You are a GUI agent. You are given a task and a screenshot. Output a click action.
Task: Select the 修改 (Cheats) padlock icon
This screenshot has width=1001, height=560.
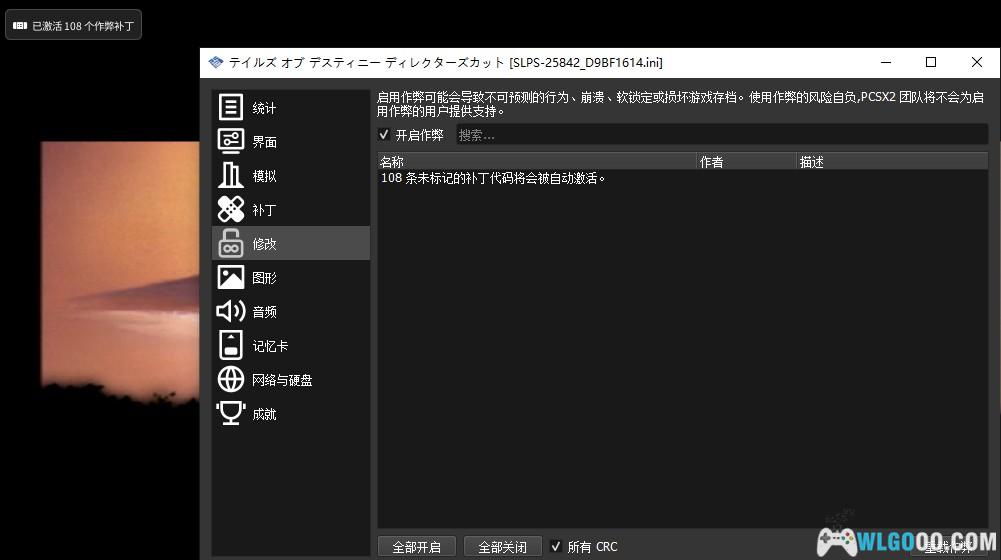(231, 243)
